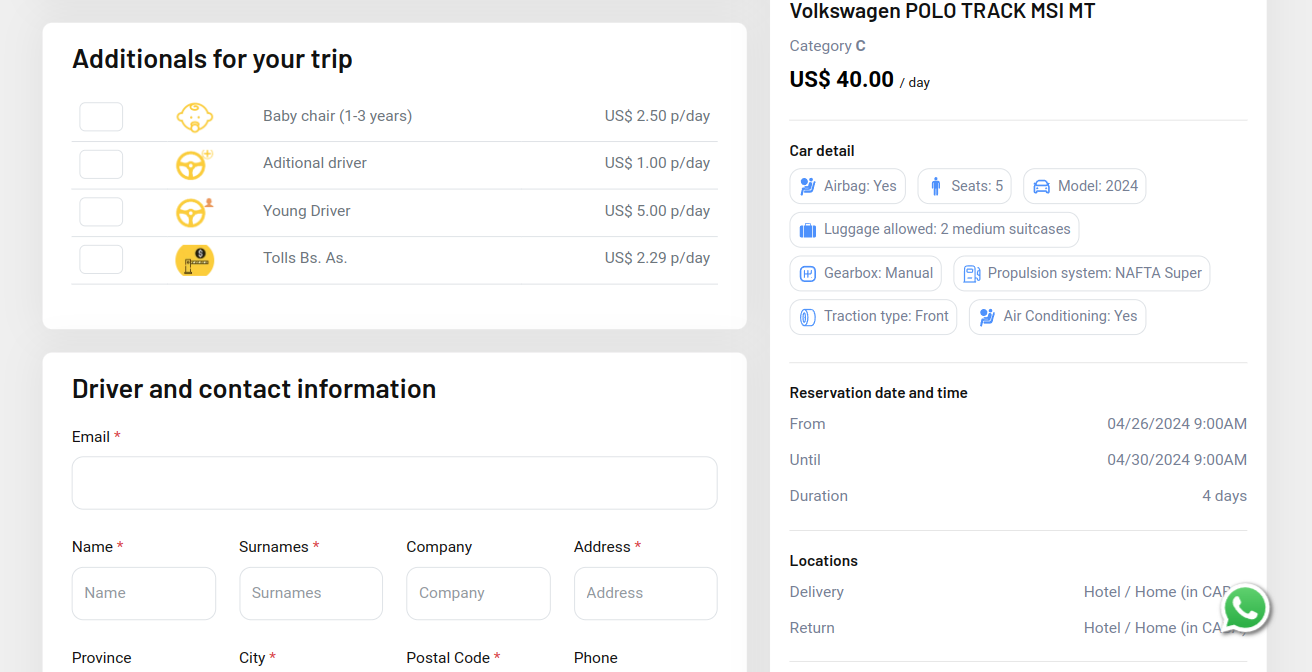Viewport: 1312px width, 672px height.
Task: Select the Tolls Bs. As. checkbox
Action: pos(101,259)
